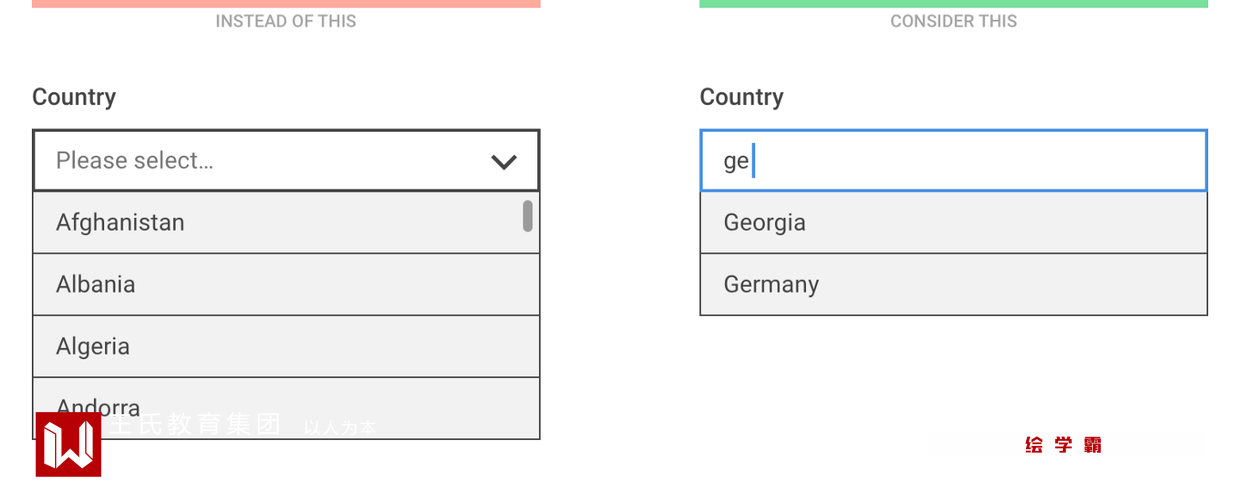1240x502 pixels.
Task: Select Afghanistan from the country list
Action: click(120, 222)
